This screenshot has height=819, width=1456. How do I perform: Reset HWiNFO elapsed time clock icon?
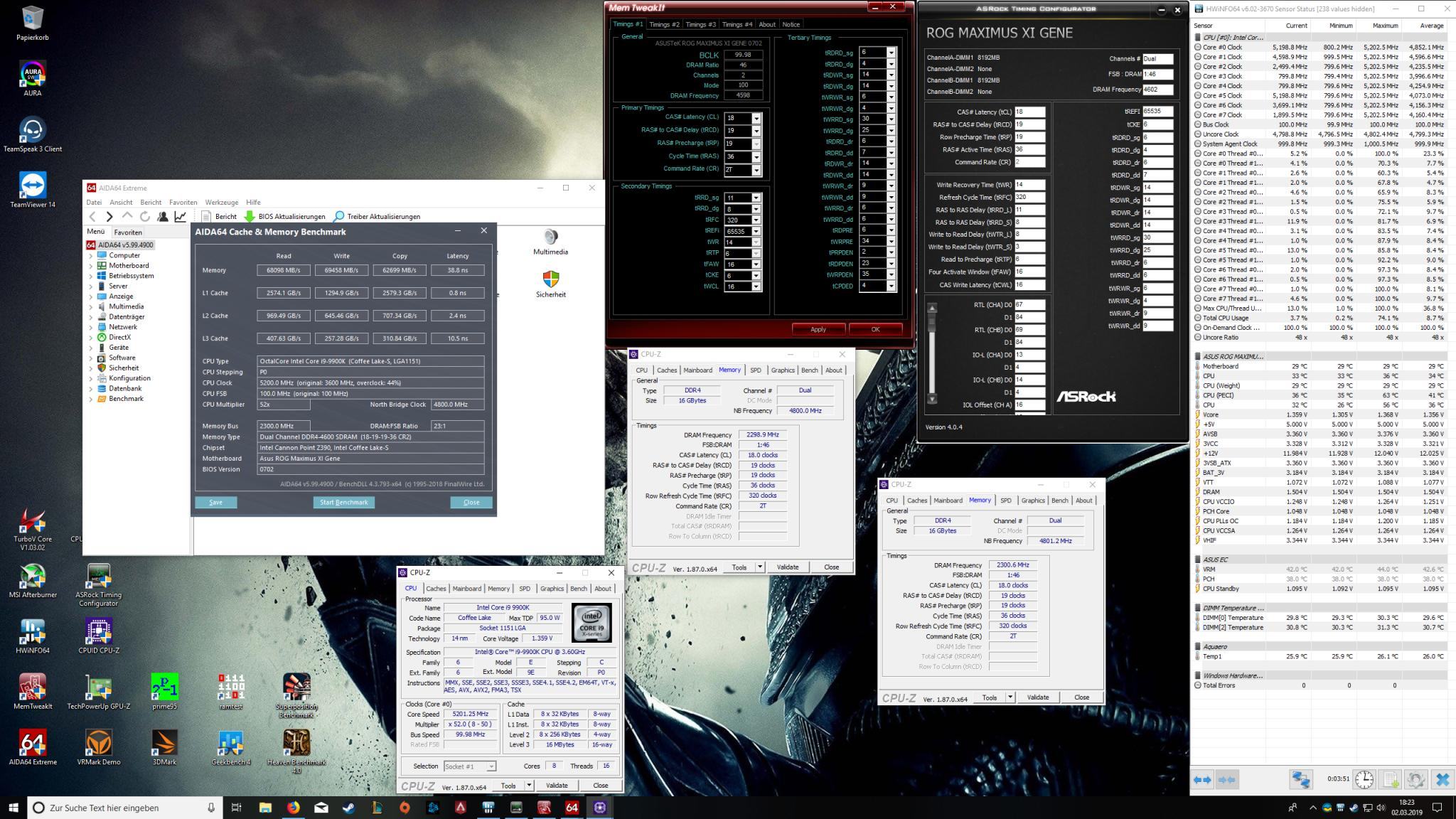(x=1364, y=780)
